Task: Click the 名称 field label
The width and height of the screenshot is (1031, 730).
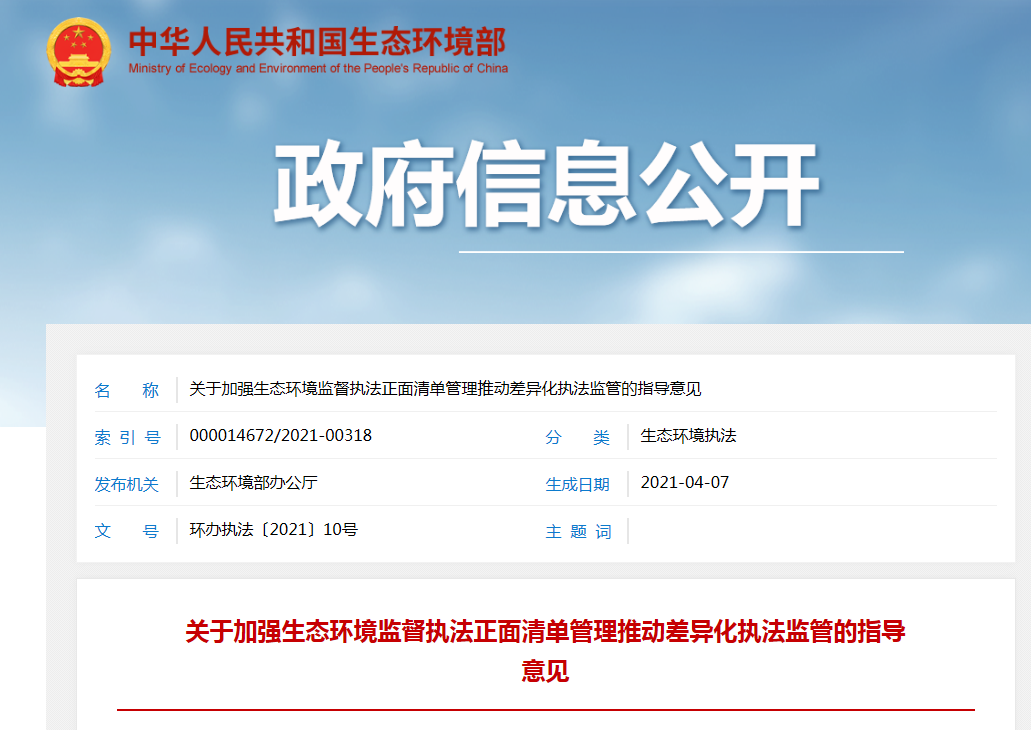Action: tap(128, 390)
